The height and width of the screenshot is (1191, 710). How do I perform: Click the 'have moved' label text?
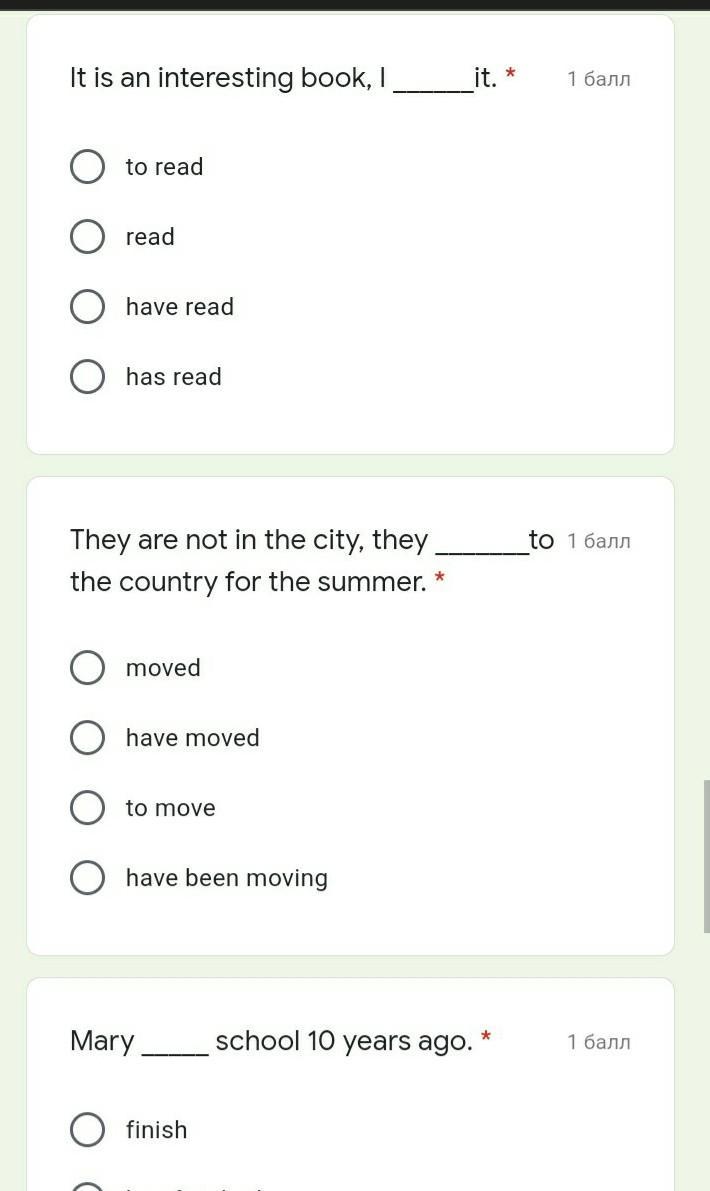193,738
